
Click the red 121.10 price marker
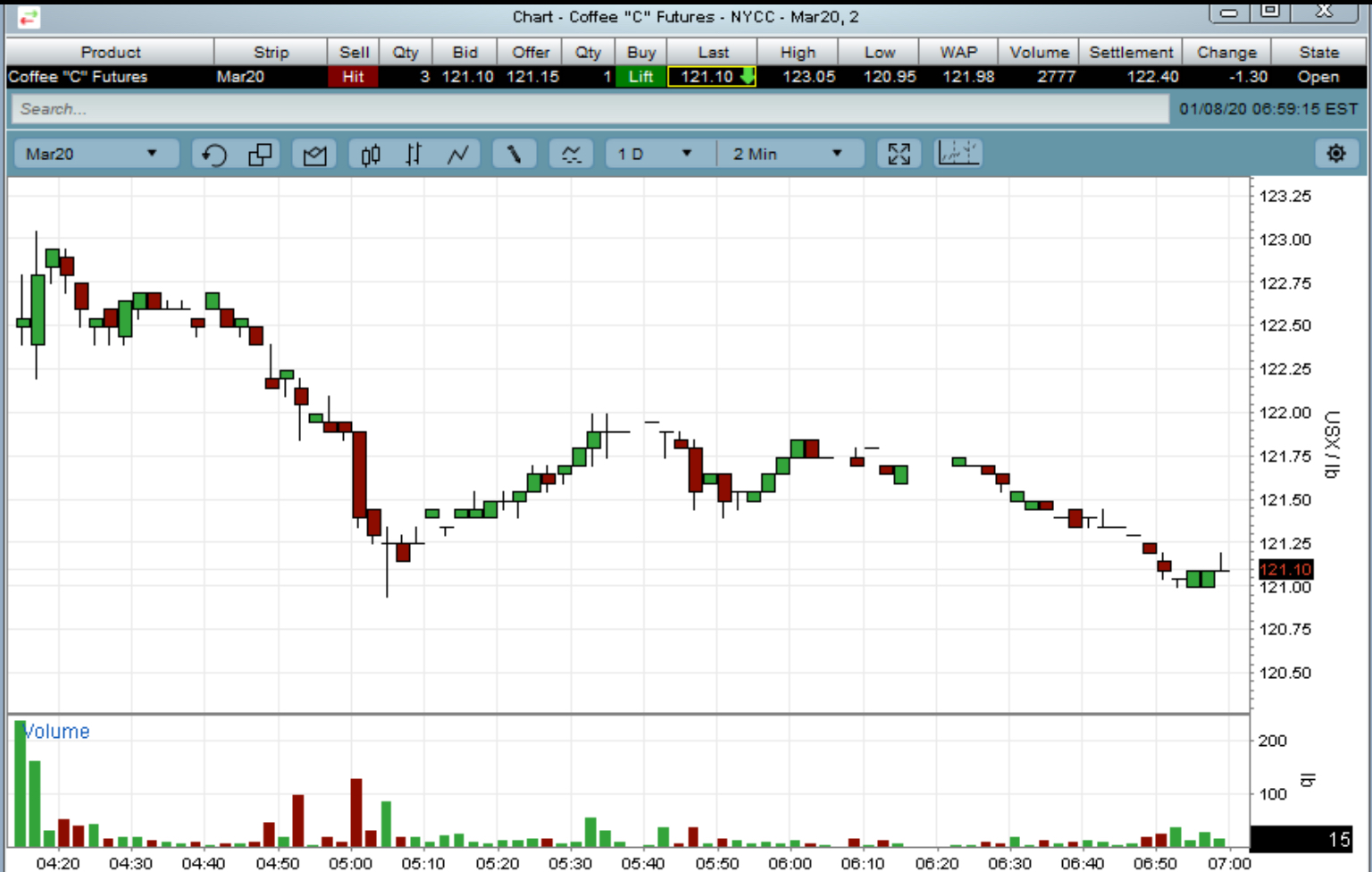(1284, 569)
